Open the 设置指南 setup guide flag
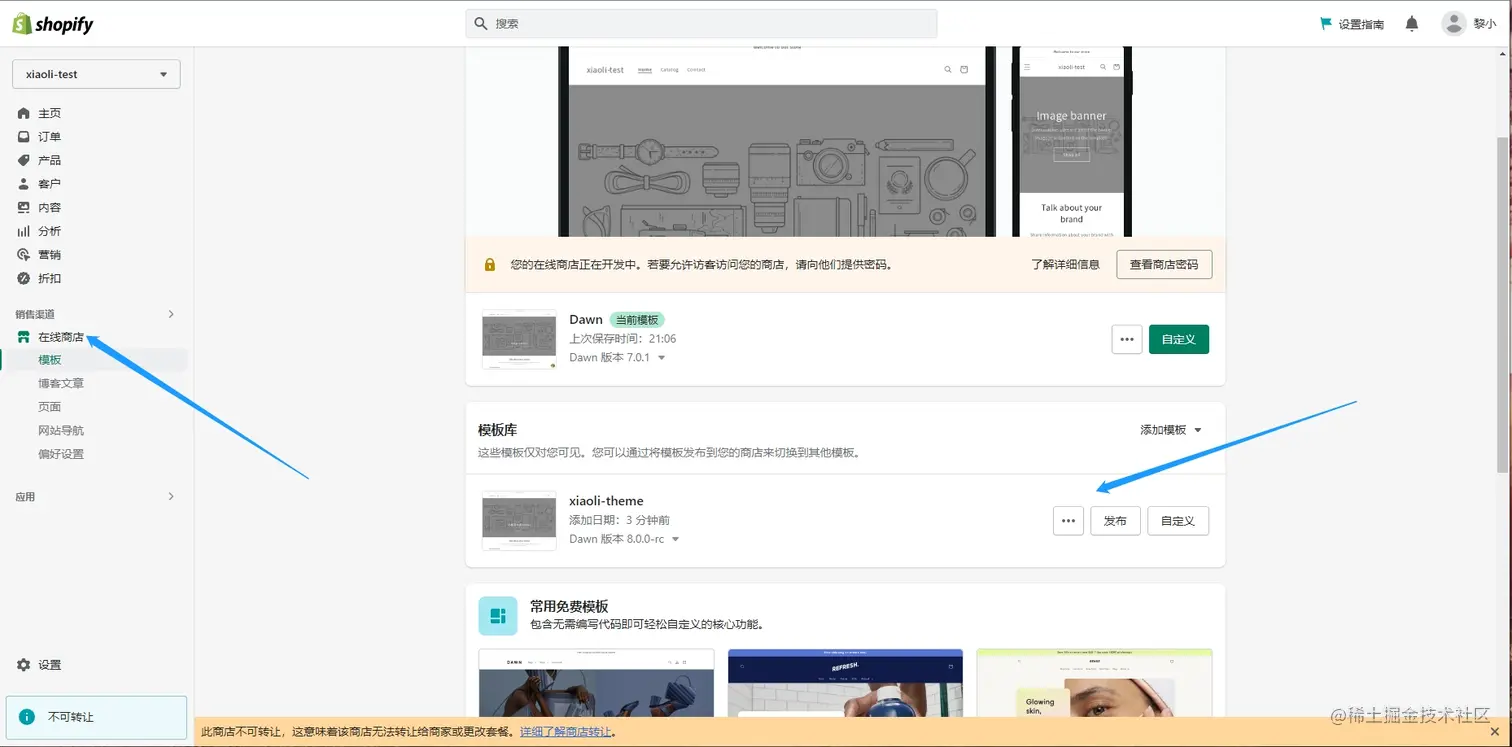The width and height of the screenshot is (1512, 747). (x=1352, y=23)
